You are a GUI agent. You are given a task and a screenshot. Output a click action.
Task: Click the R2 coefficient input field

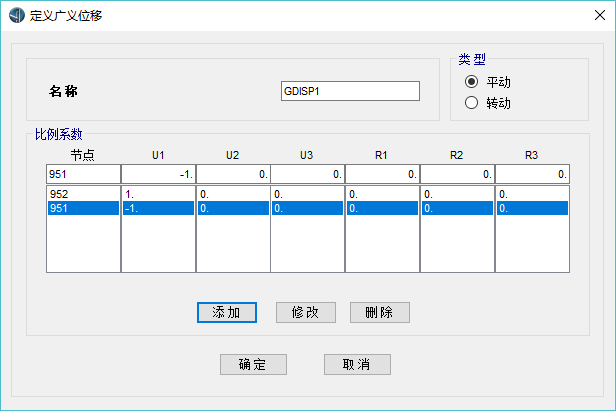pos(458,174)
